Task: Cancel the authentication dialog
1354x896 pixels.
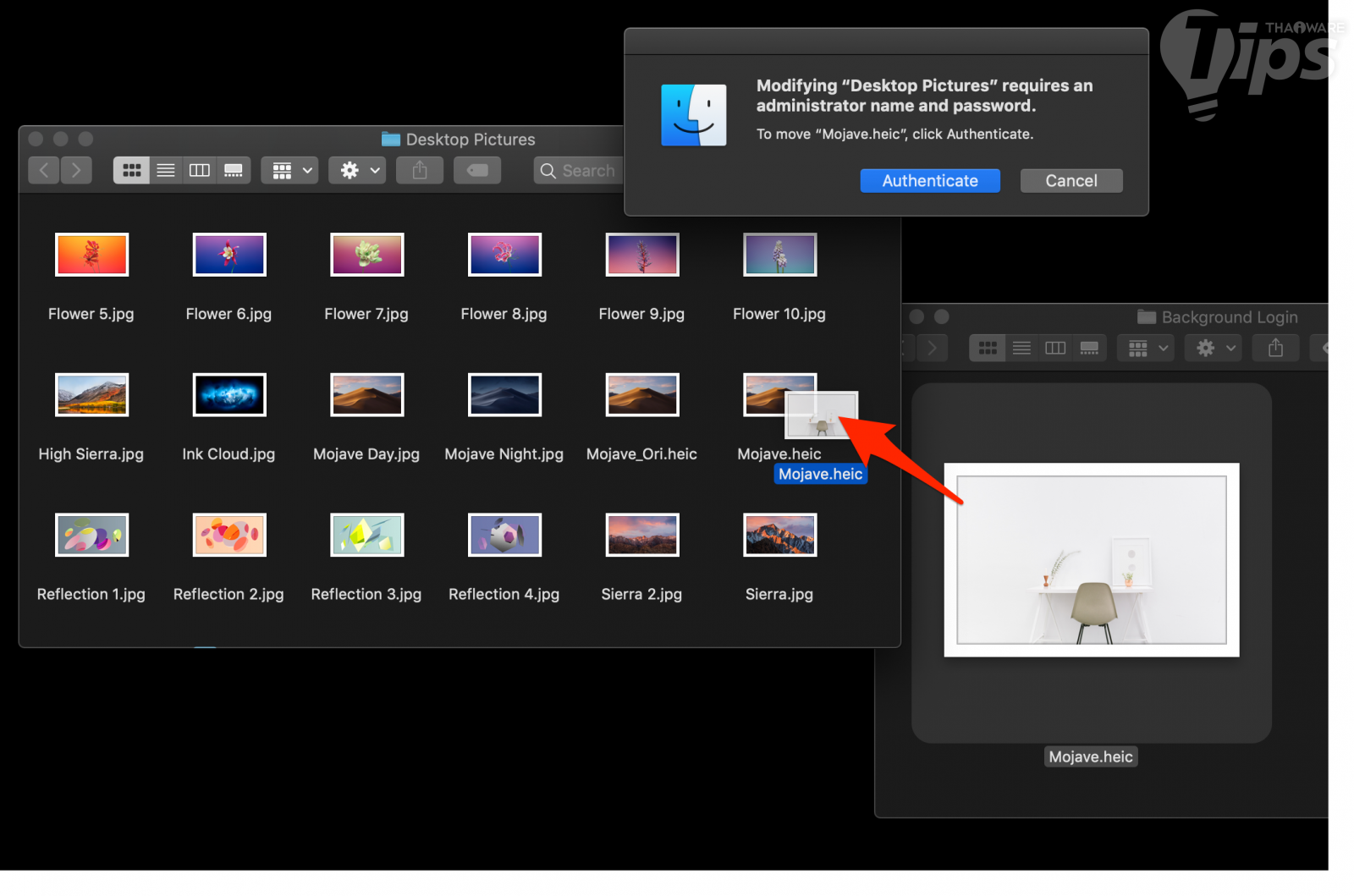Action: pos(1071,180)
